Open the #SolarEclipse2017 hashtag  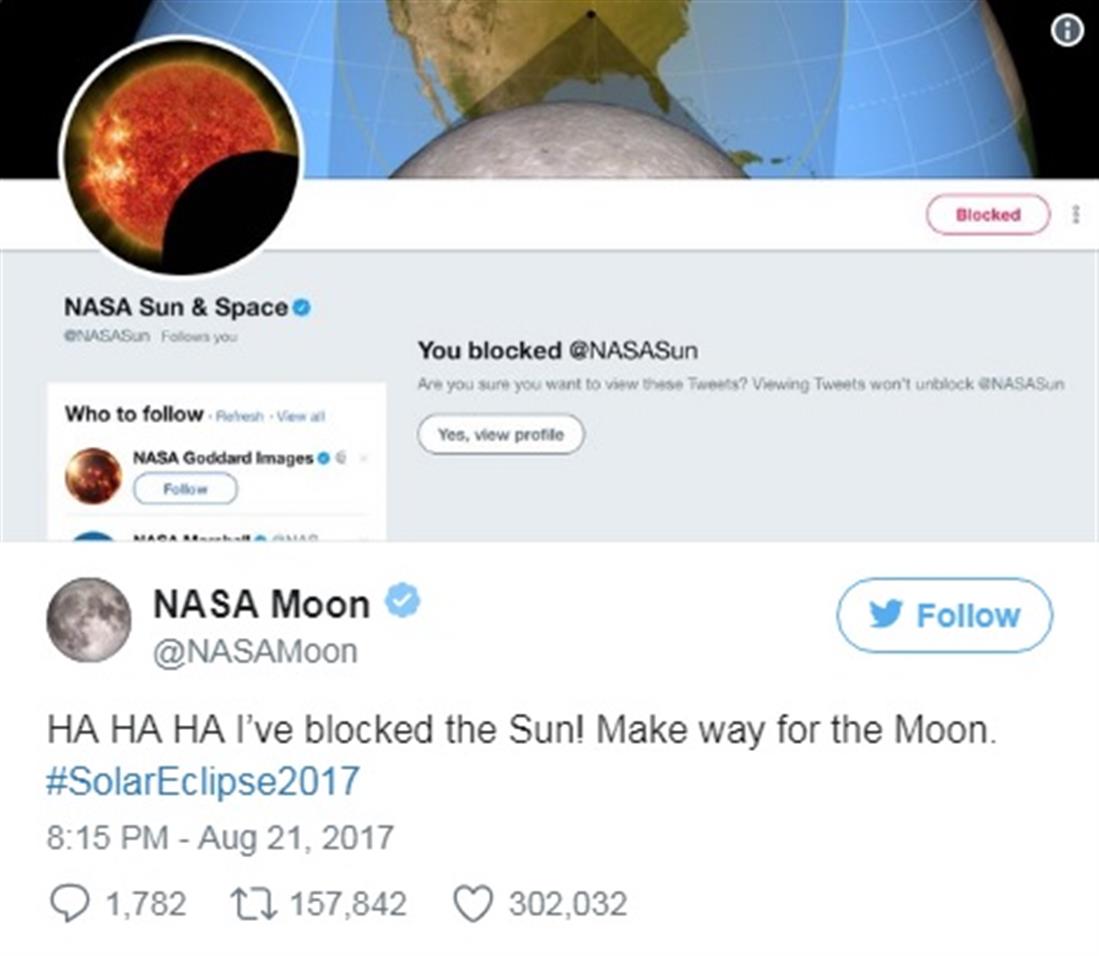click(203, 781)
